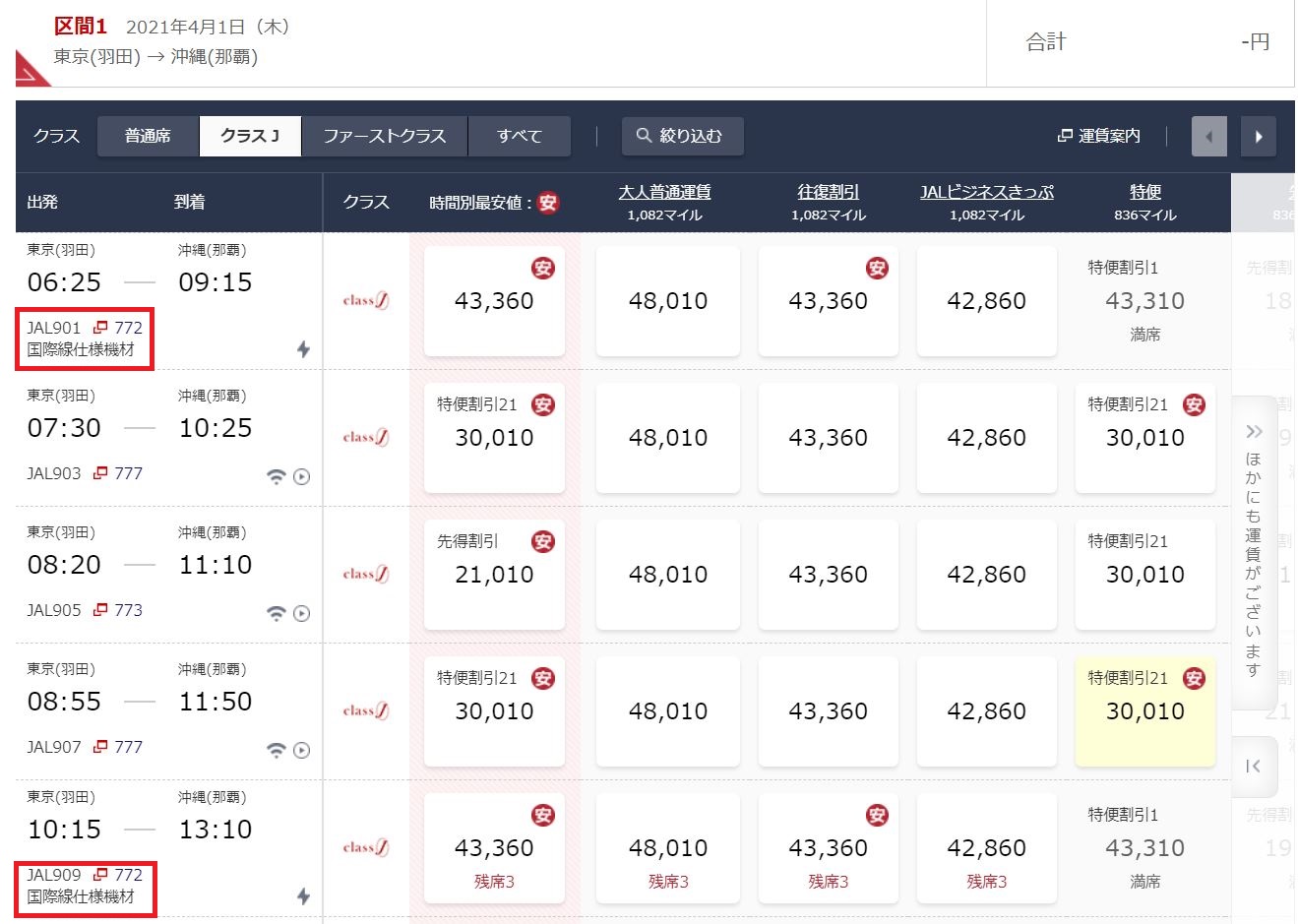Select the 42,860 JALビジネスきっぷ fare for JAL907
The width and height of the screenshot is (1298, 924).
tap(987, 711)
